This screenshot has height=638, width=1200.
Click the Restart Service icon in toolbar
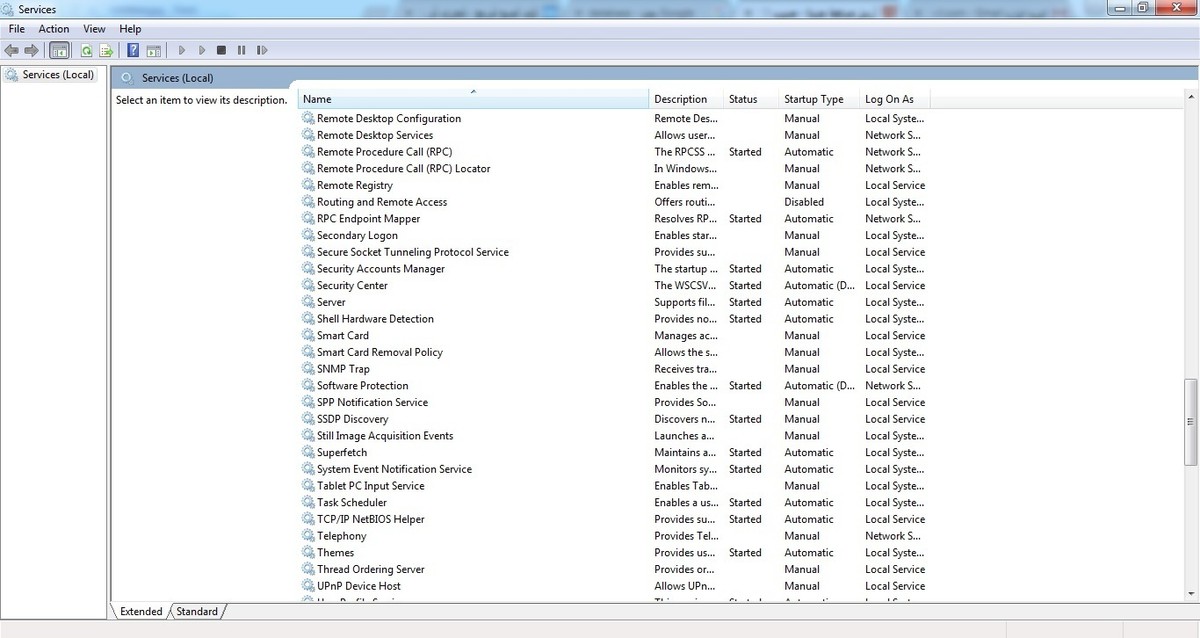pos(262,50)
